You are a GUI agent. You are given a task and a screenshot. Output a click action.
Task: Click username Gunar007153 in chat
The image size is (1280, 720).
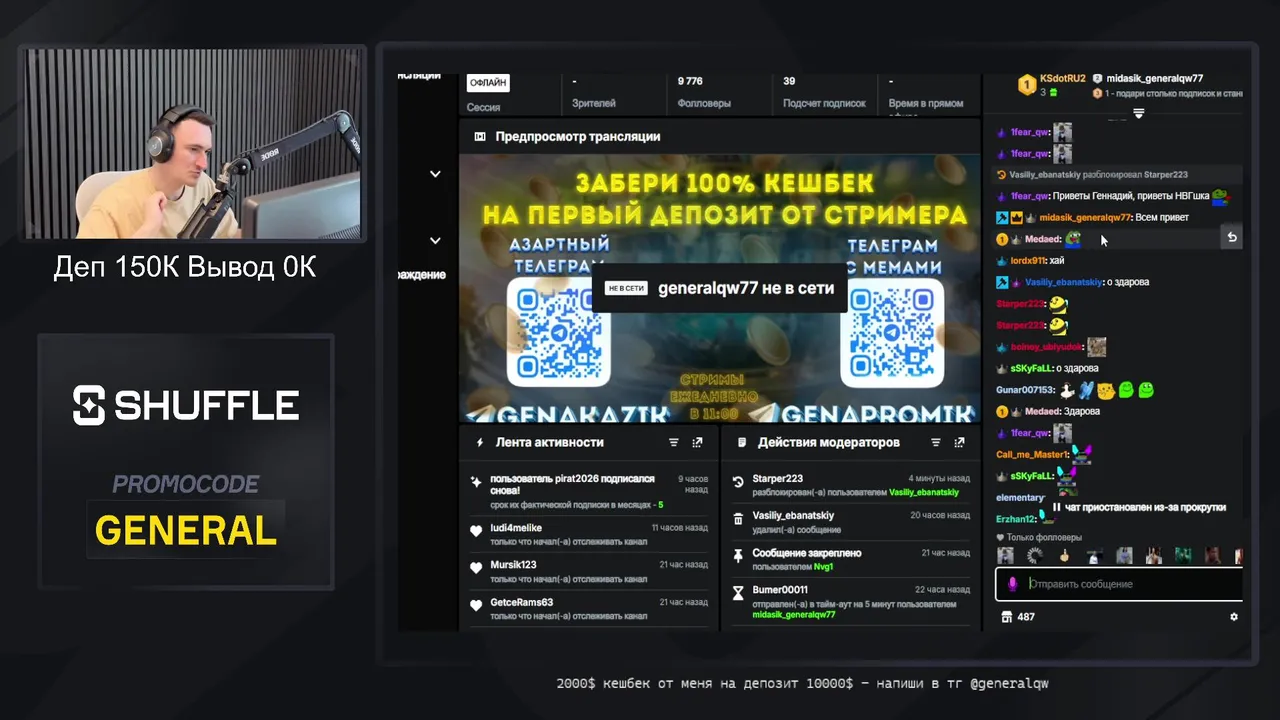1026,389
